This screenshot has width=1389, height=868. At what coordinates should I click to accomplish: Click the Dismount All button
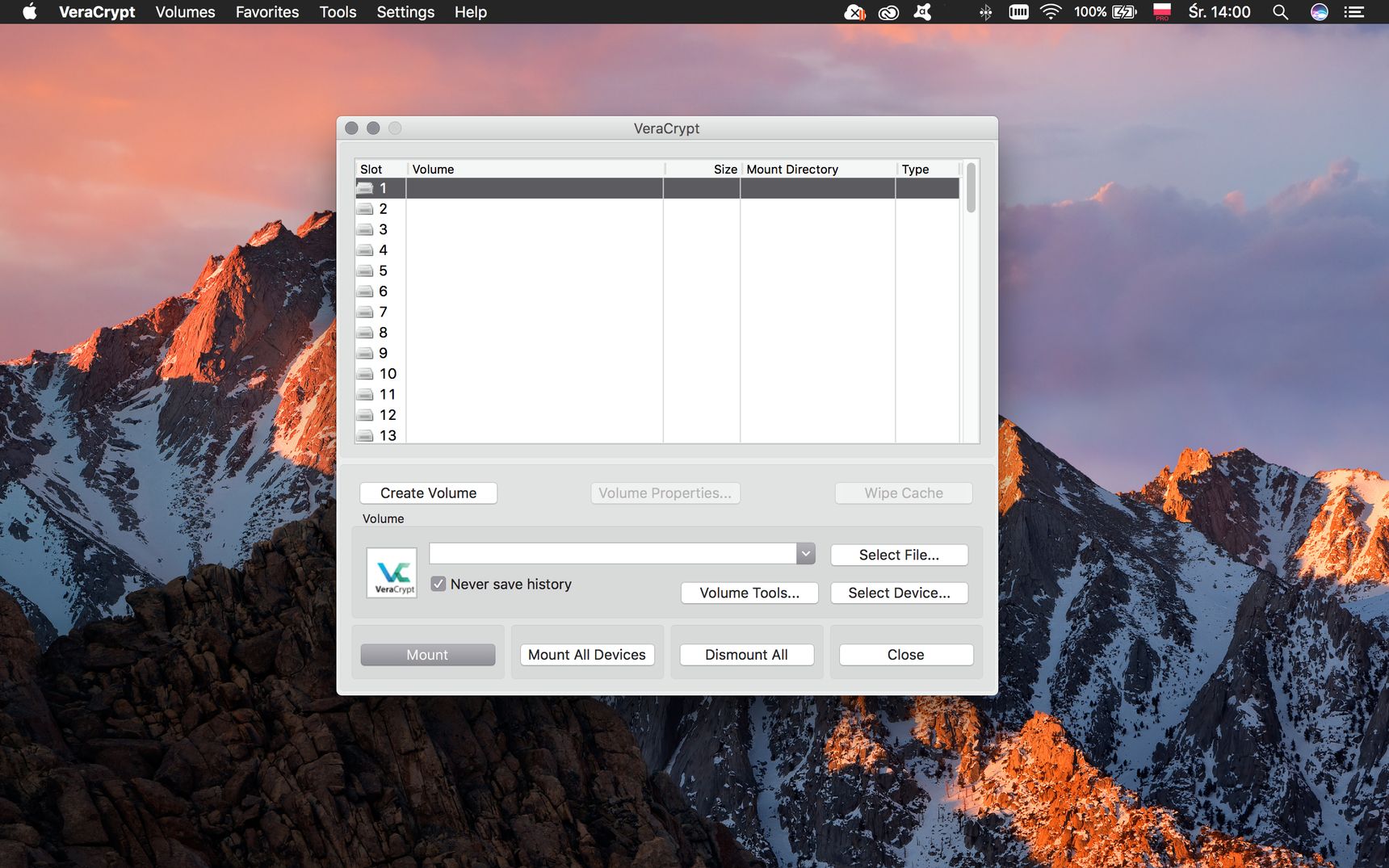[x=746, y=655]
